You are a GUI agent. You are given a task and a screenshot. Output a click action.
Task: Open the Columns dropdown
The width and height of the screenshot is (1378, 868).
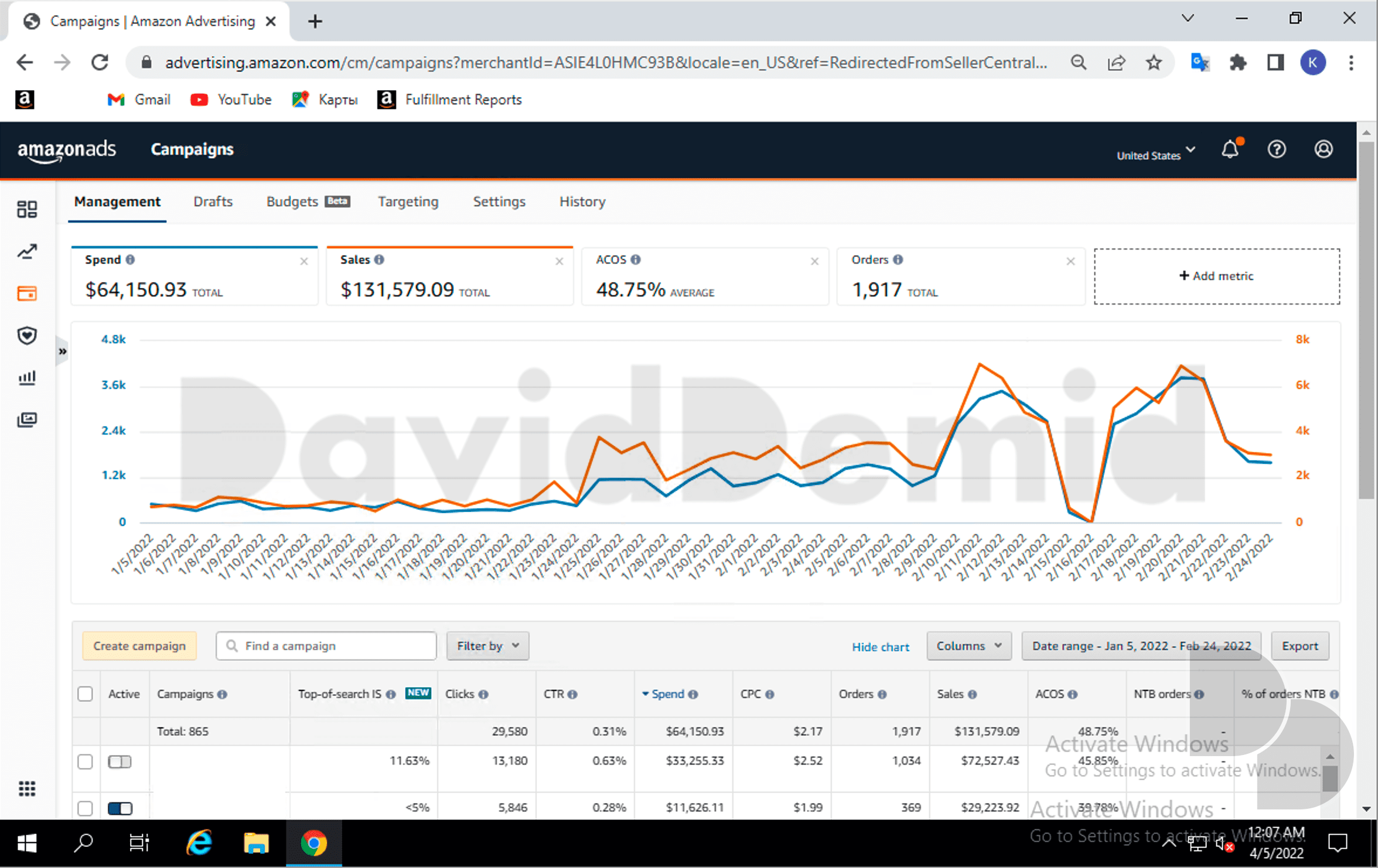[x=969, y=645]
